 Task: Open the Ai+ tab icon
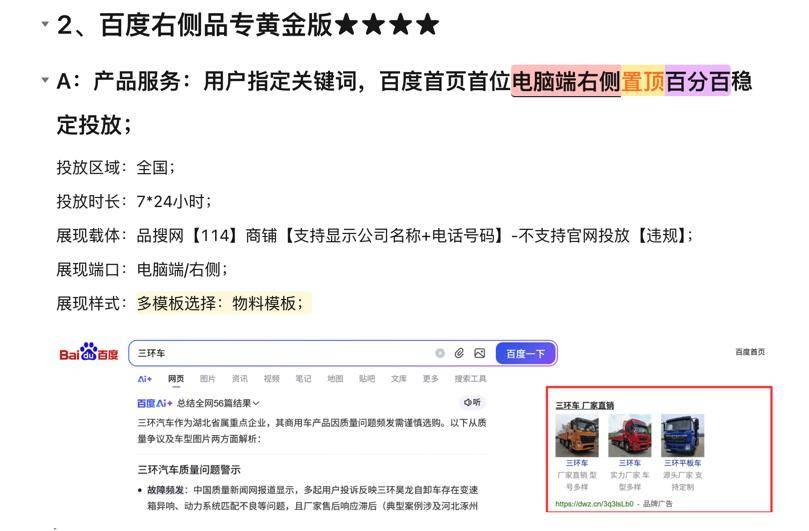[145, 379]
